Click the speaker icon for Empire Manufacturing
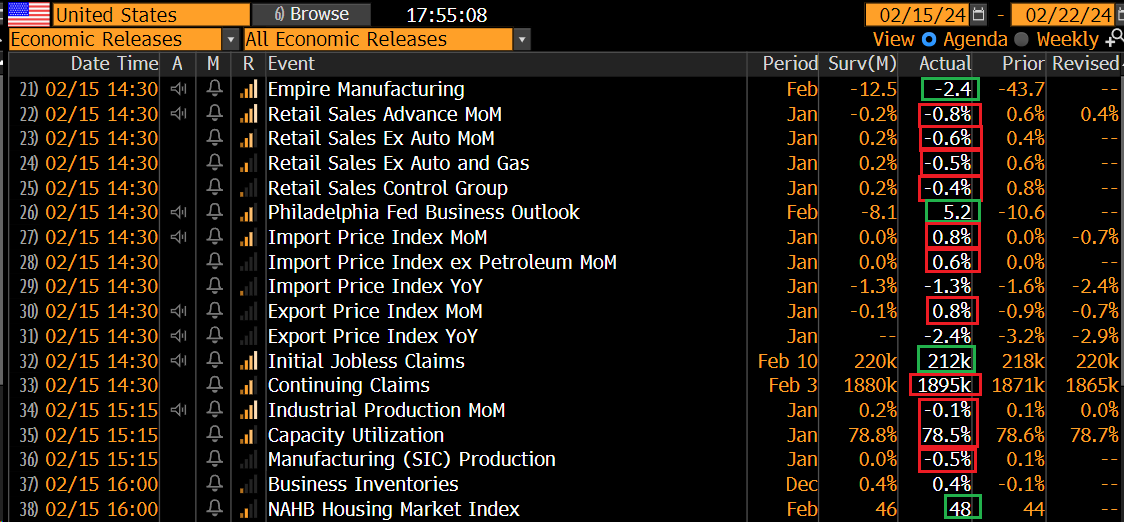 178,90
